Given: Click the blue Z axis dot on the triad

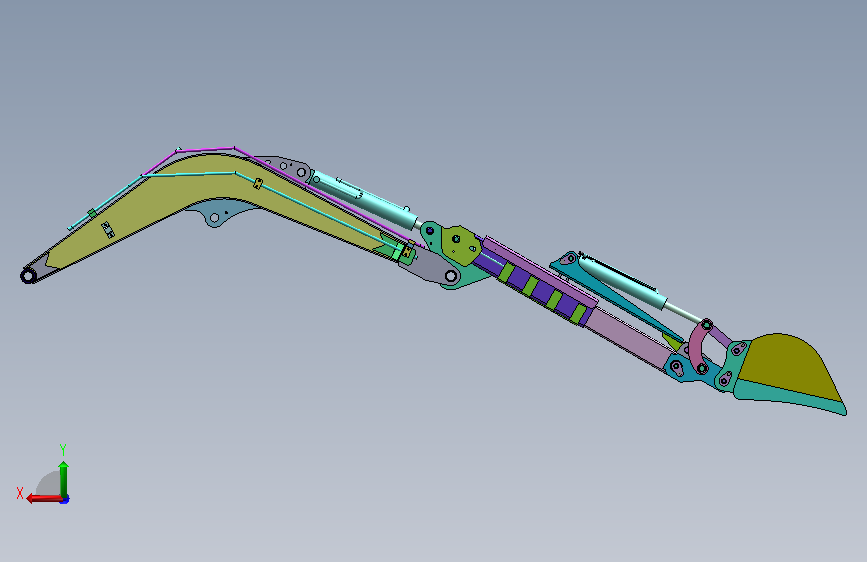Looking at the screenshot, I should [65, 499].
